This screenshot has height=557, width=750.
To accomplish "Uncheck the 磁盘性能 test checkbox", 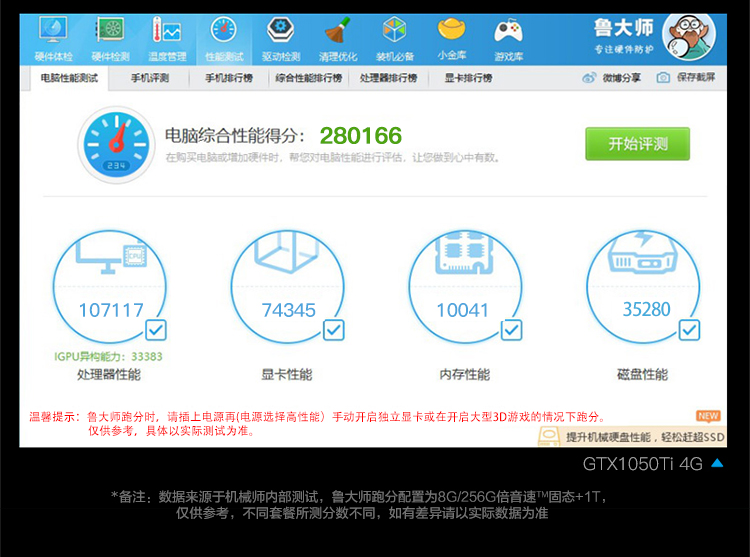I will pyautogui.click(x=689, y=330).
